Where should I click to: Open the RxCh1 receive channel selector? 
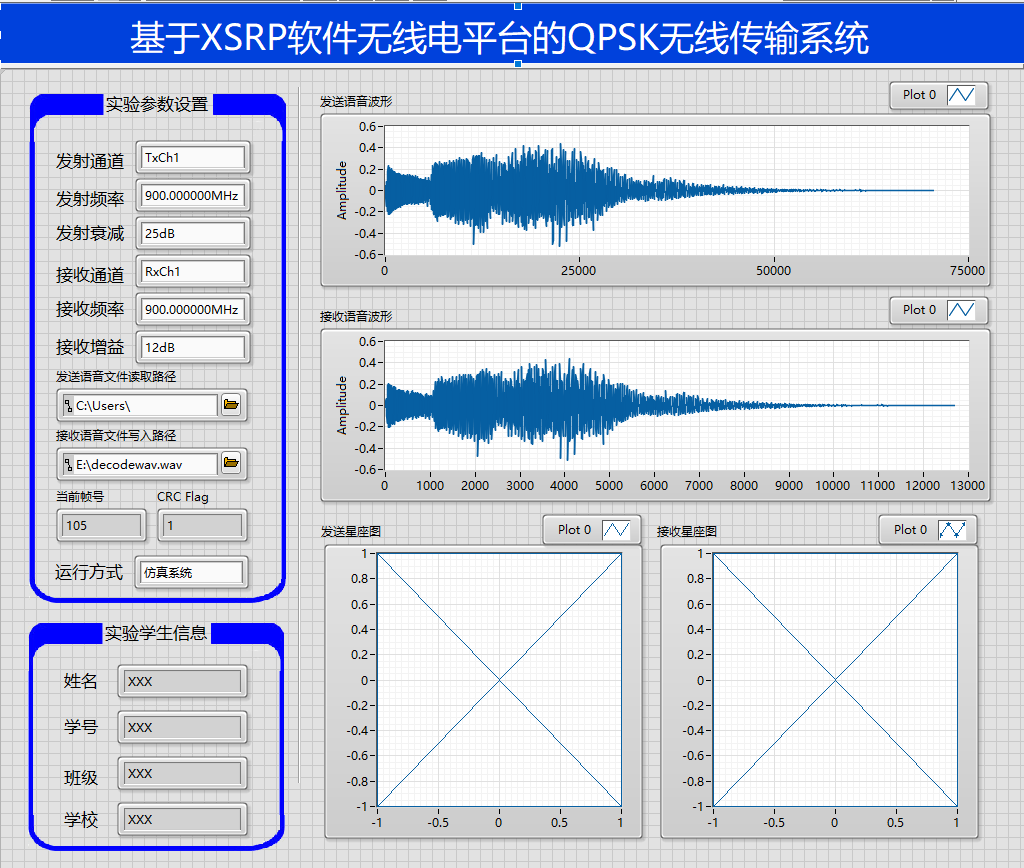coord(193,272)
